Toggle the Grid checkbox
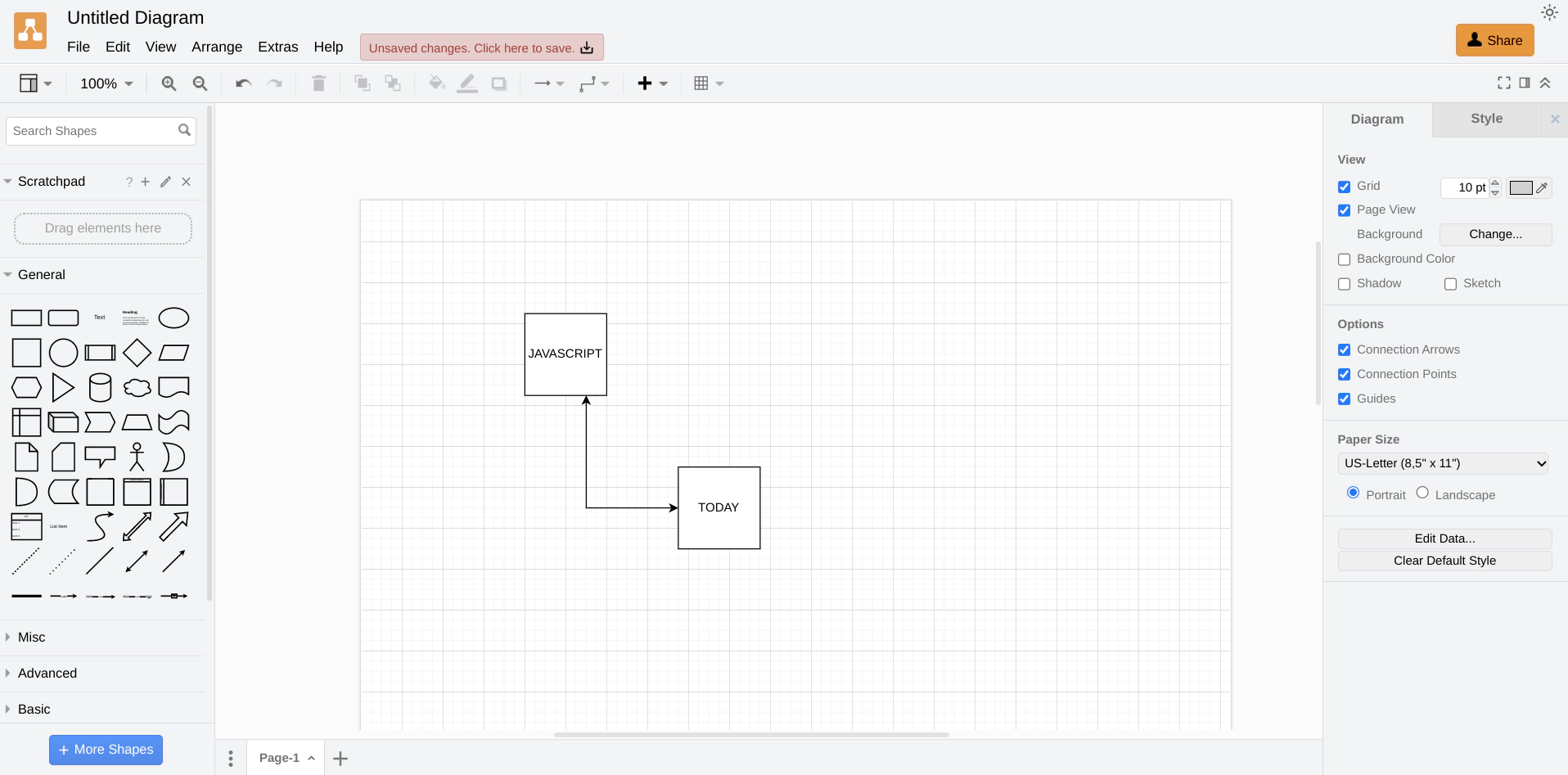This screenshot has width=1568, height=775. click(1344, 187)
